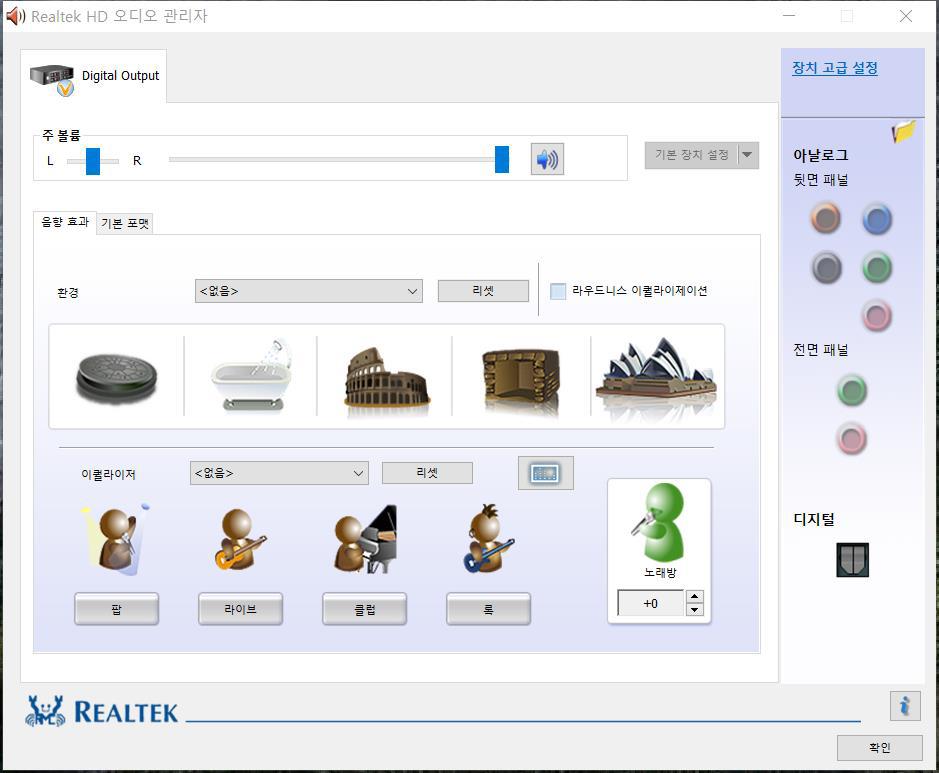Click the orange rear panel jack
Viewport: 939px width, 773px height.
826,218
